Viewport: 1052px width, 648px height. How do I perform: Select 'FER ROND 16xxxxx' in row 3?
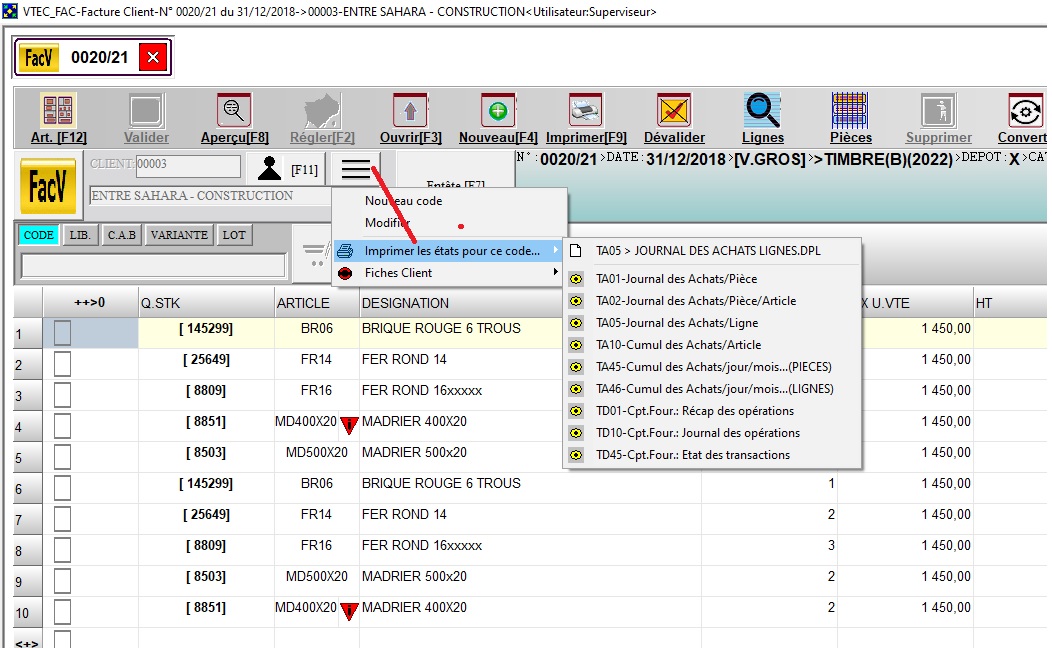pos(422,390)
